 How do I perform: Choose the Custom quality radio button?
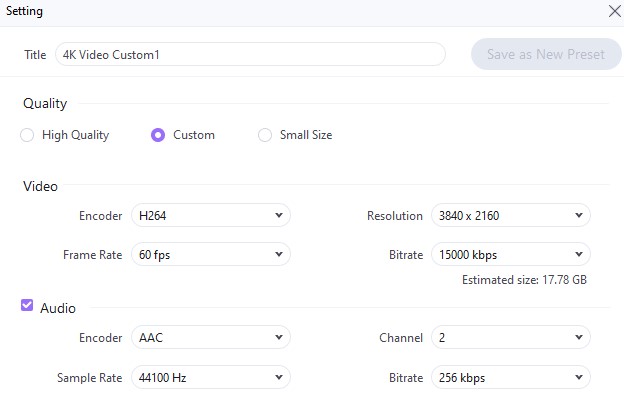(x=158, y=135)
